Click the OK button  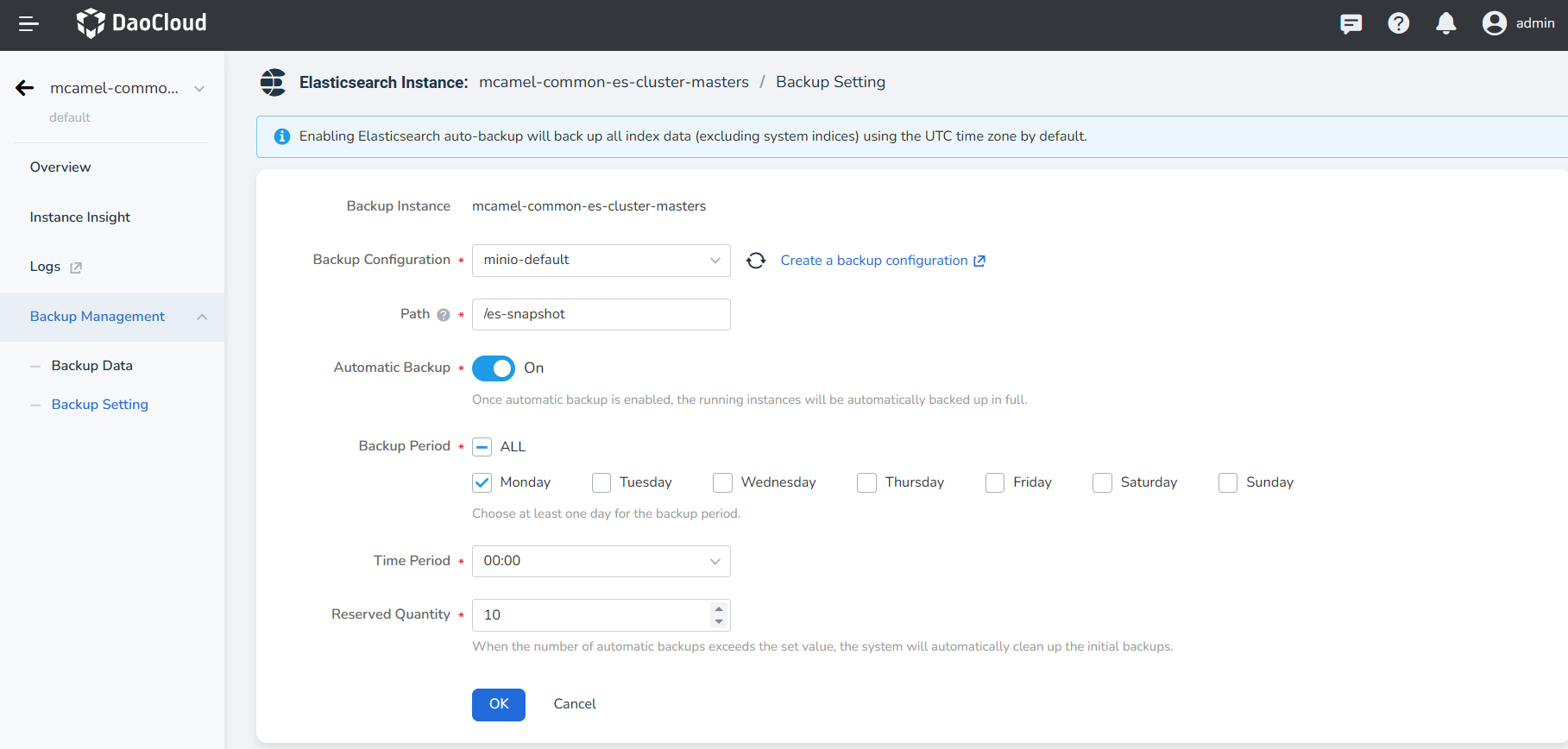coord(498,704)
